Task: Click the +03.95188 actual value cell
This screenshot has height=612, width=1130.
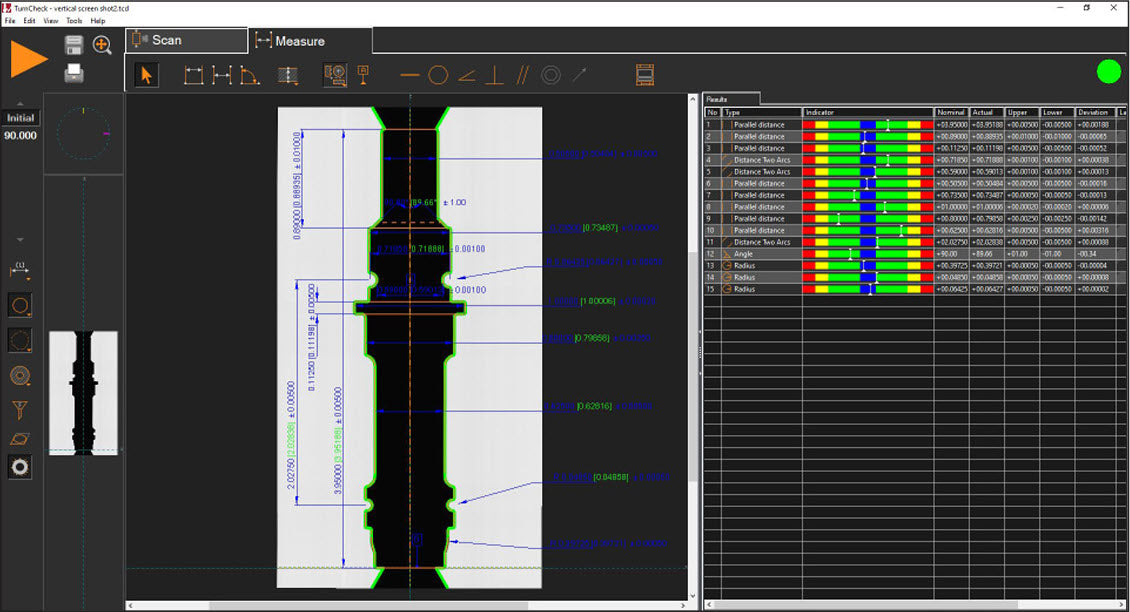Action: pyautogui.click(x=987, y=125)
